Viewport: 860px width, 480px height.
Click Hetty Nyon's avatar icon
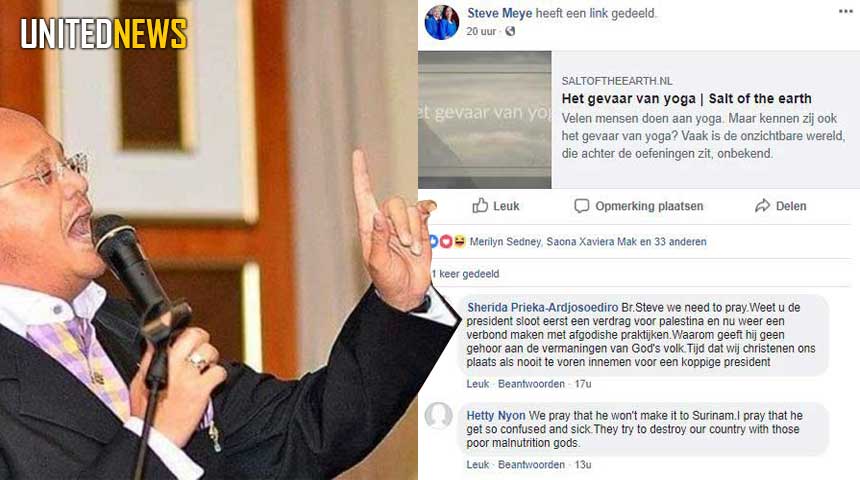439,415
